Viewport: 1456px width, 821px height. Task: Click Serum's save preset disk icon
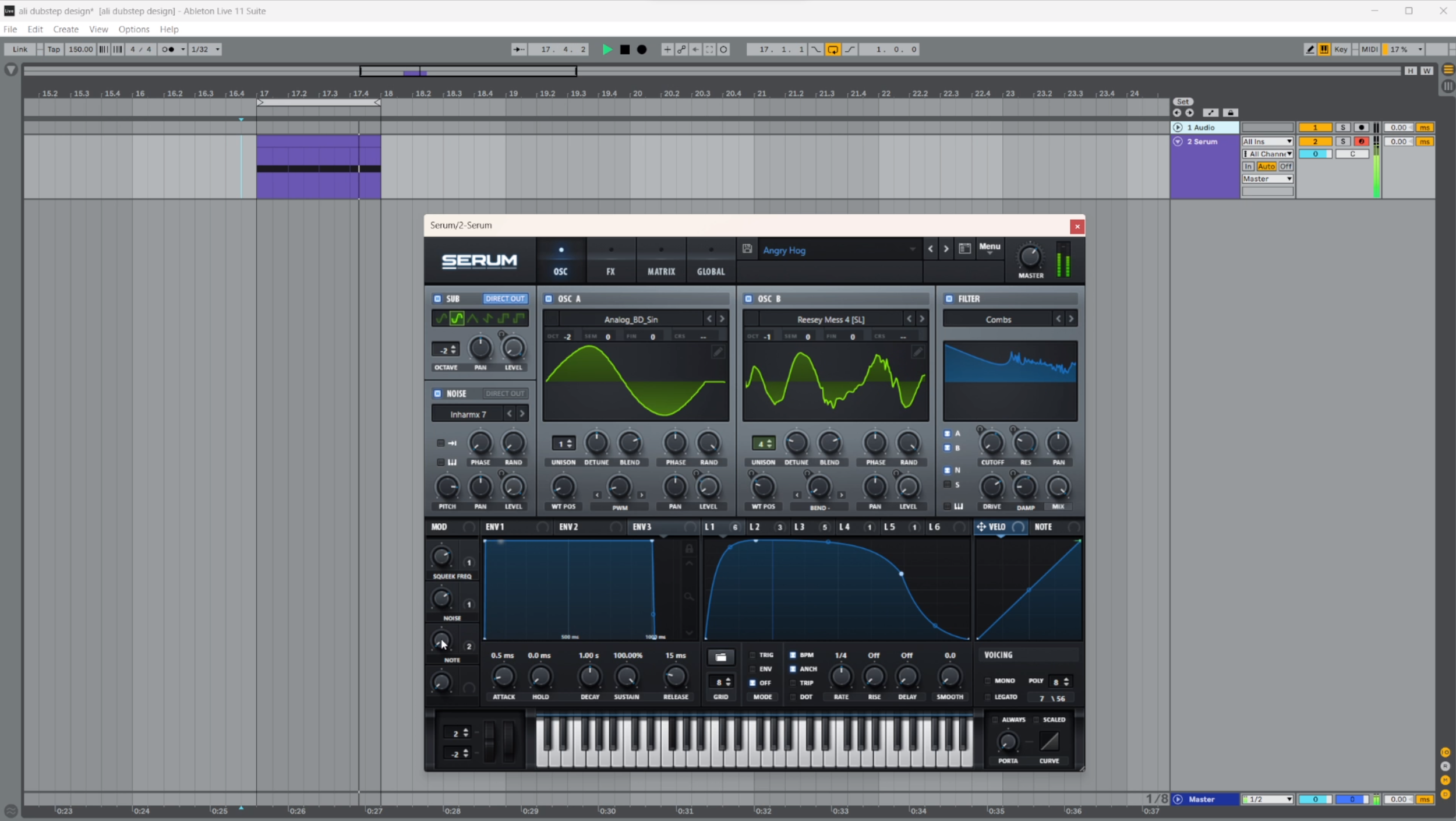pos(747,249)
